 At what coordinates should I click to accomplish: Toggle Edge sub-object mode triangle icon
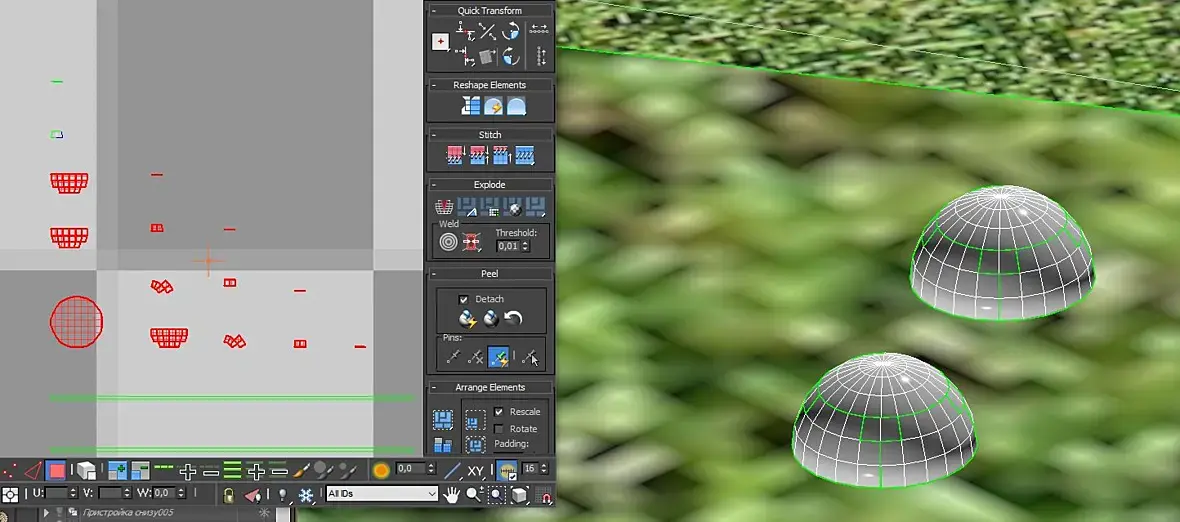click(32, 471)
